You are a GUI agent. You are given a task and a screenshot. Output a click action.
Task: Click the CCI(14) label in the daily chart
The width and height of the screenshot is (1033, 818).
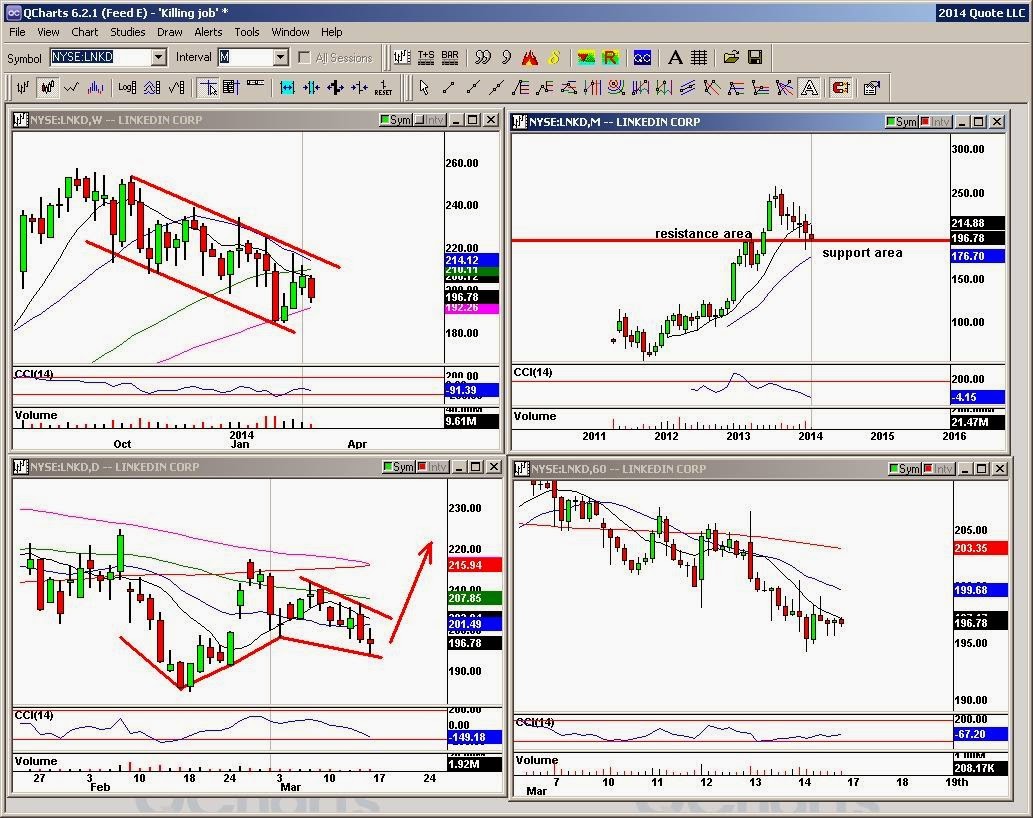click(x=34, y=715)
